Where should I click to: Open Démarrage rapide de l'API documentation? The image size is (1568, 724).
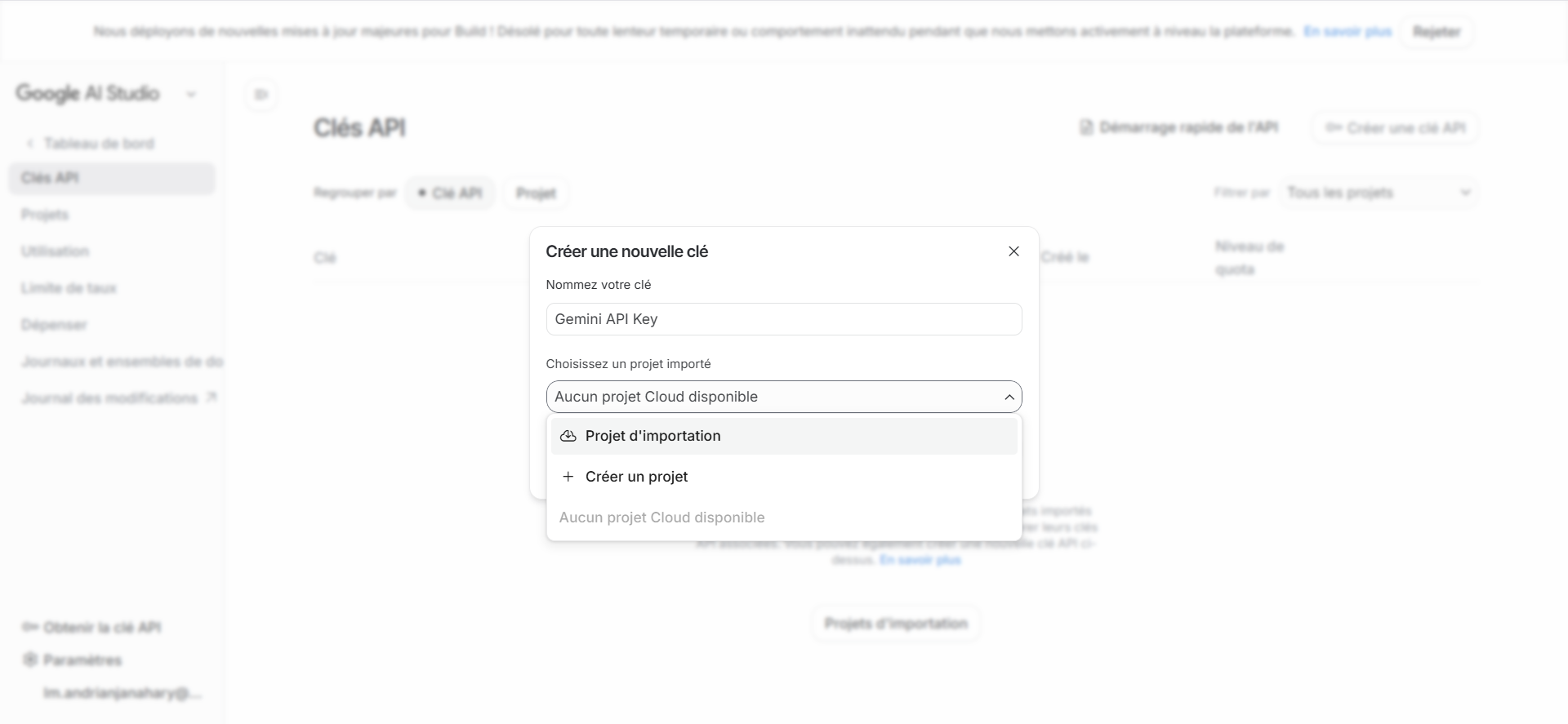[x=1178, y=127]
